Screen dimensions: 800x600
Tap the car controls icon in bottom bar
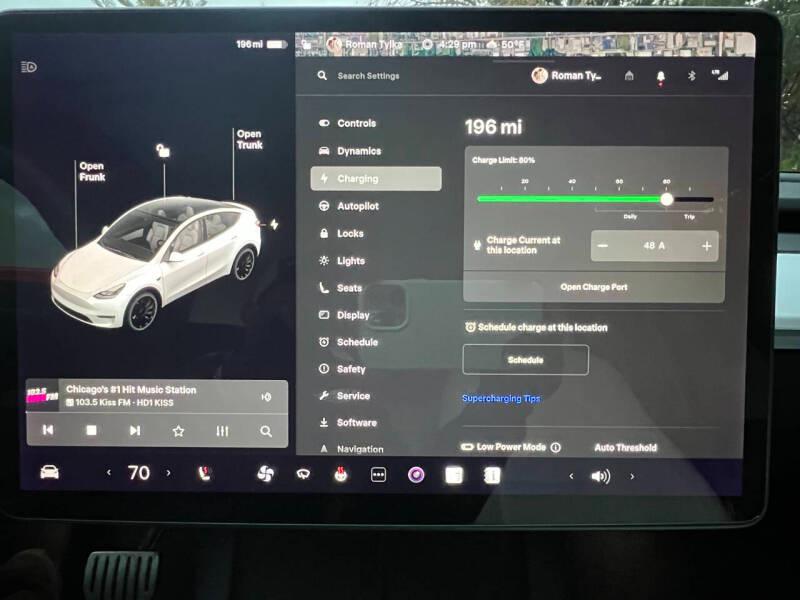[49, 473]
